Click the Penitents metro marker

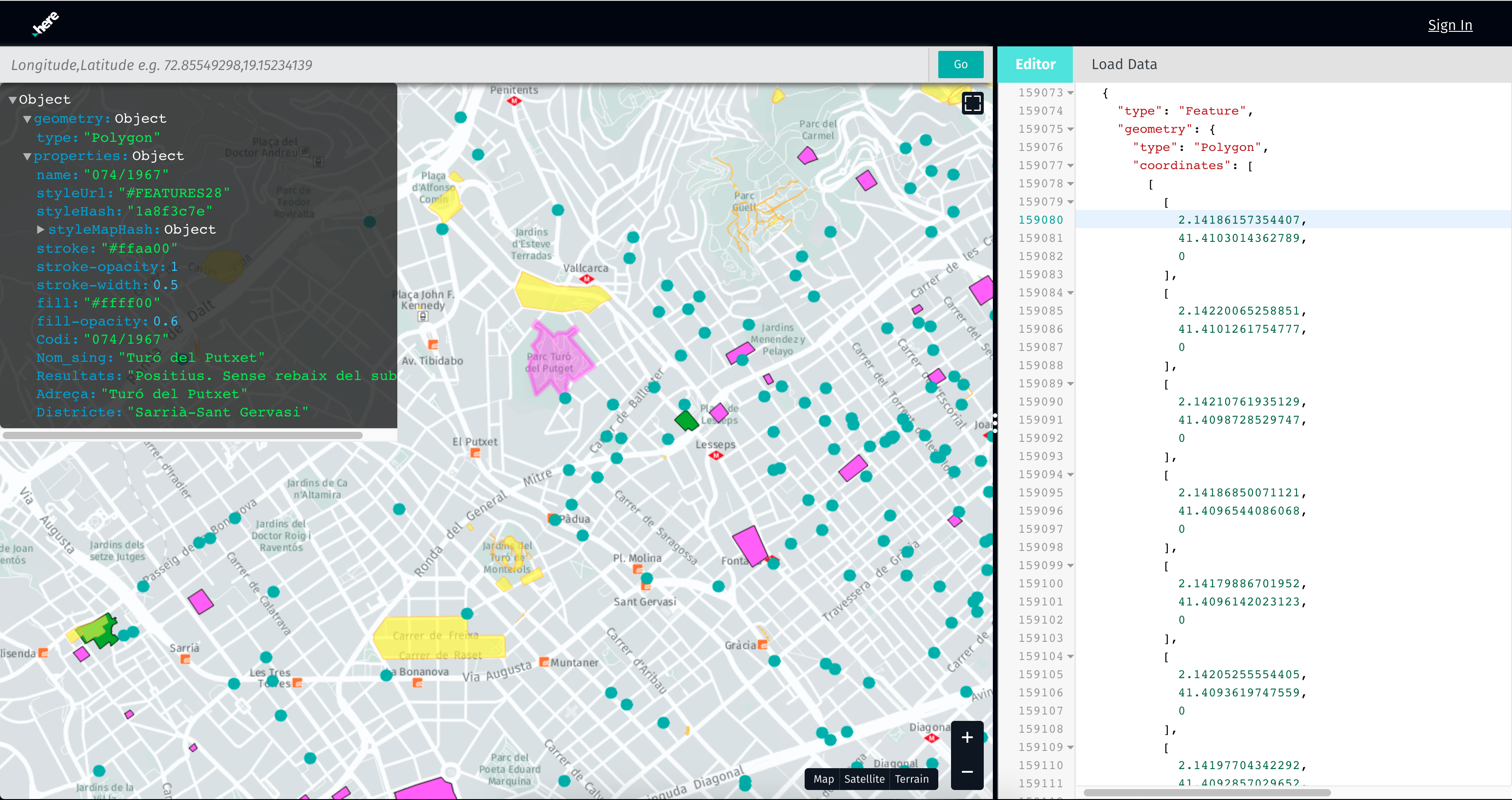[514, 101]
